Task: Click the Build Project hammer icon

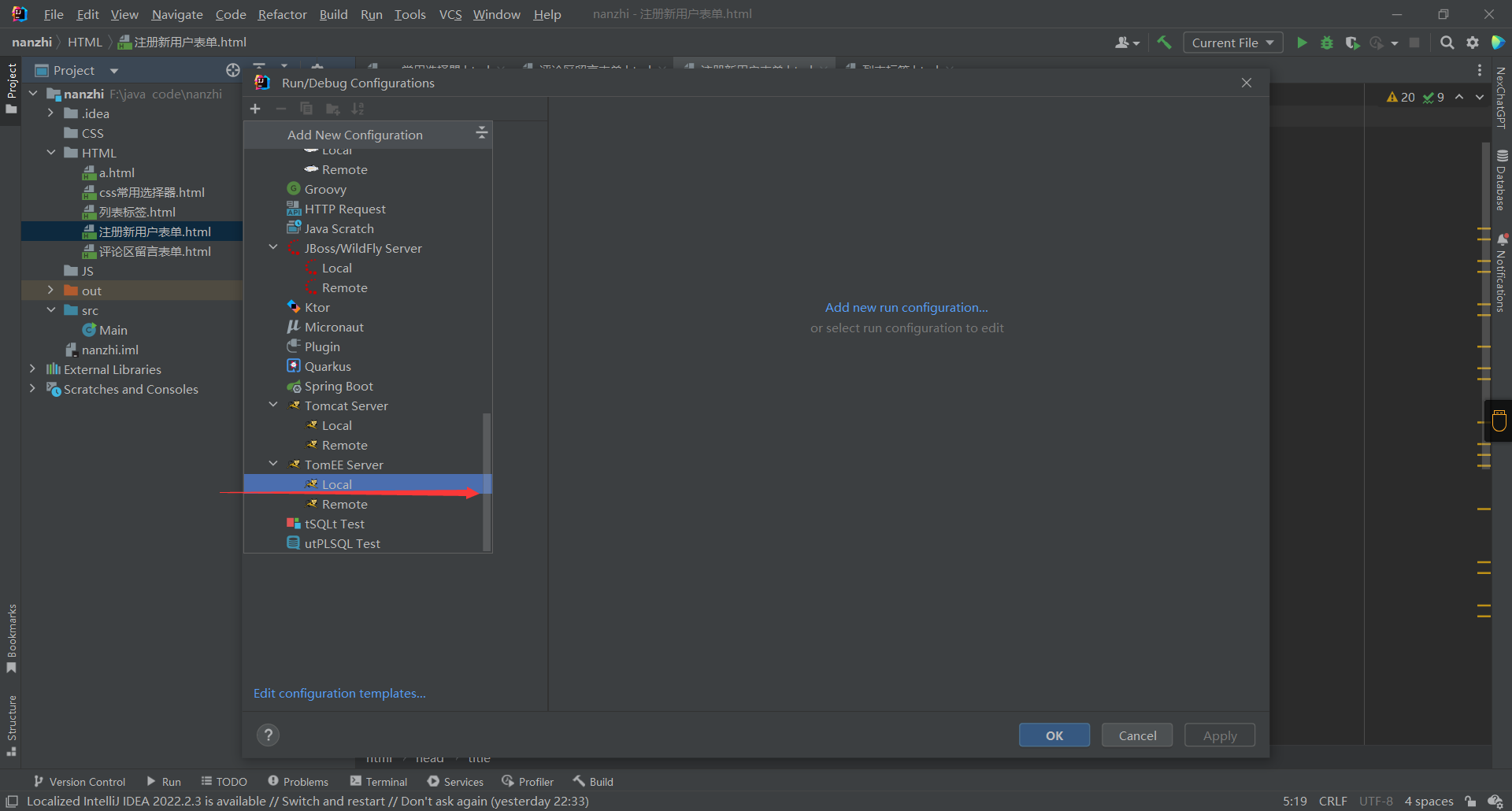Action: click(x=1164, y=43)
